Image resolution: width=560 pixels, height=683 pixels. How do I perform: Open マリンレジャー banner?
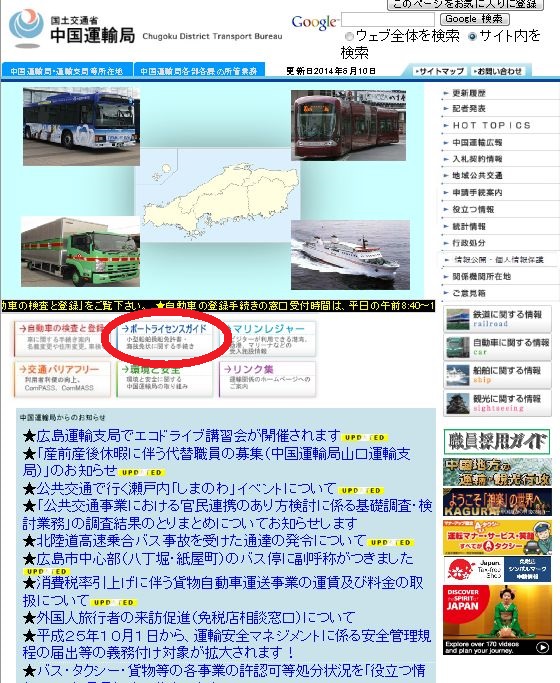[267, 339]
